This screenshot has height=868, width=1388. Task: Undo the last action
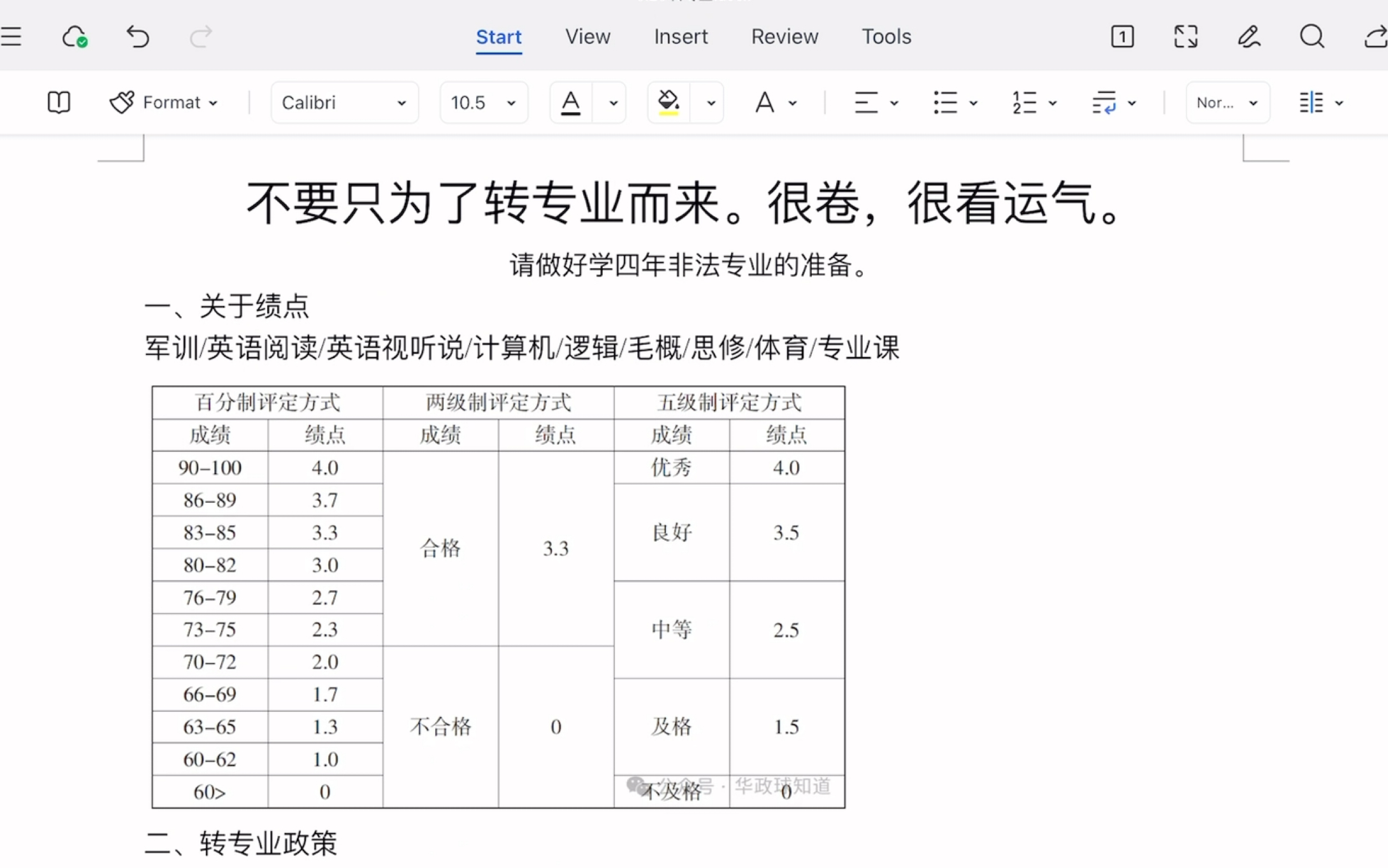click(x=137, y=36)
